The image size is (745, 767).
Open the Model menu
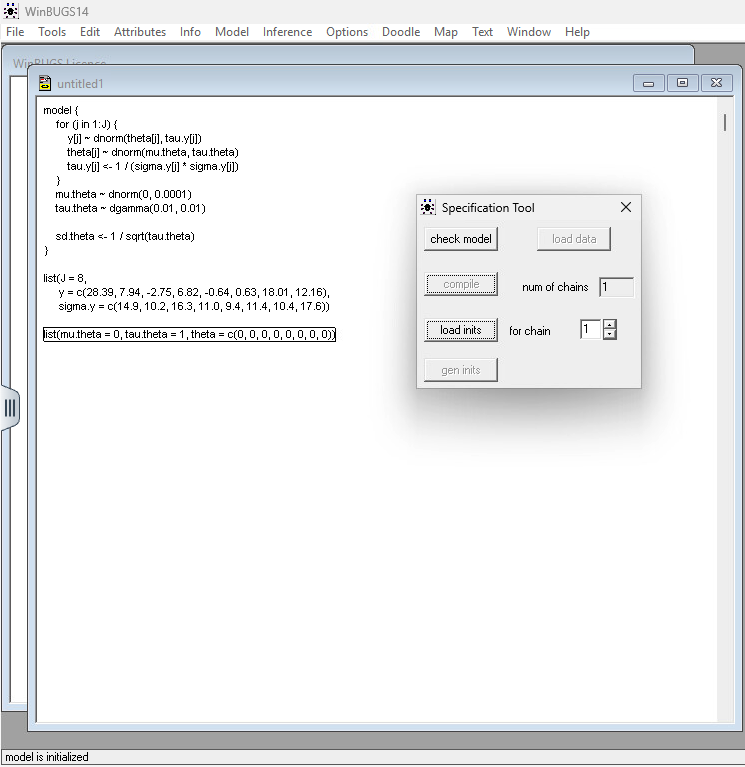(x=232, y=32)
